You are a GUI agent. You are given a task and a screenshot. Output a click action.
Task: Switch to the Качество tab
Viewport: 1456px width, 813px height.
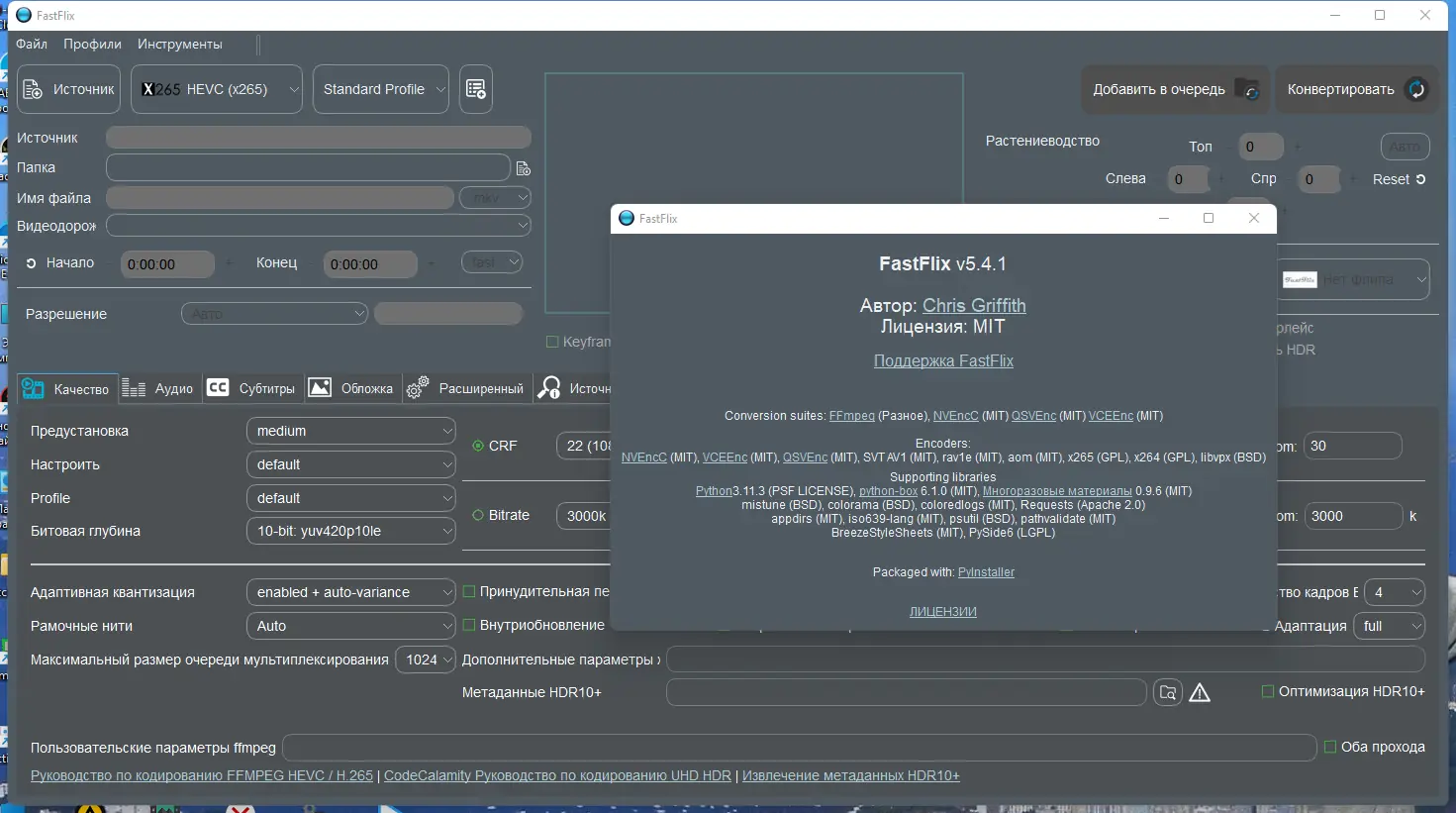tap(67, 388)
